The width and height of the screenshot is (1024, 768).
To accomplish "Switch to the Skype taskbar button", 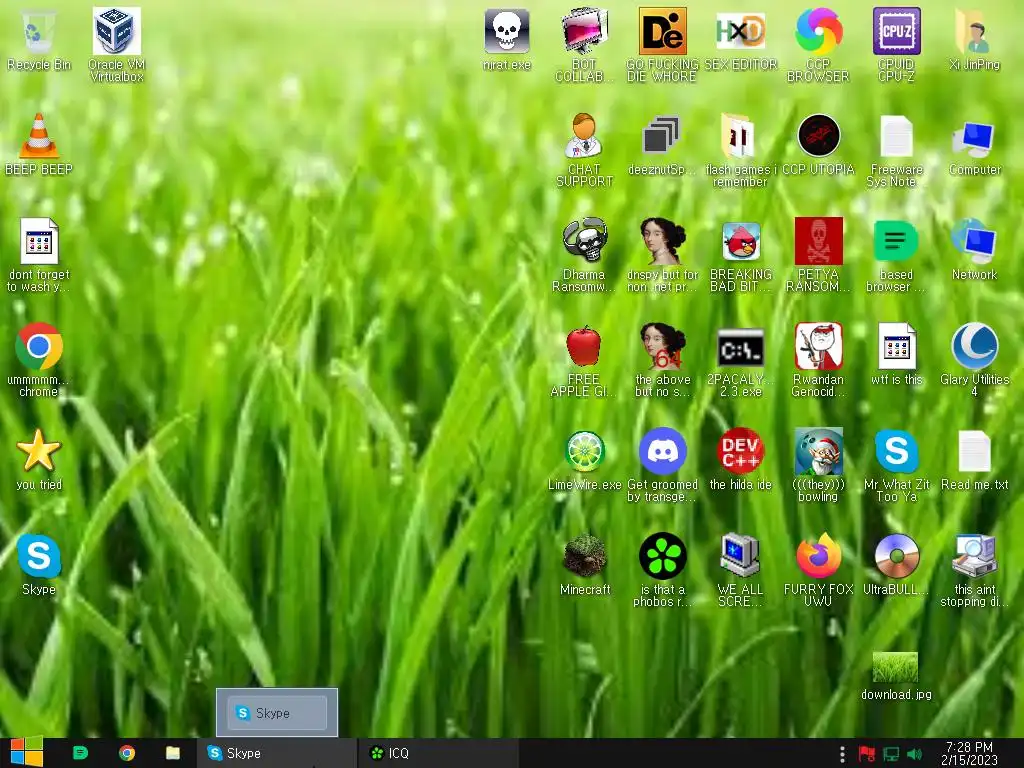I will coord(278,753).
